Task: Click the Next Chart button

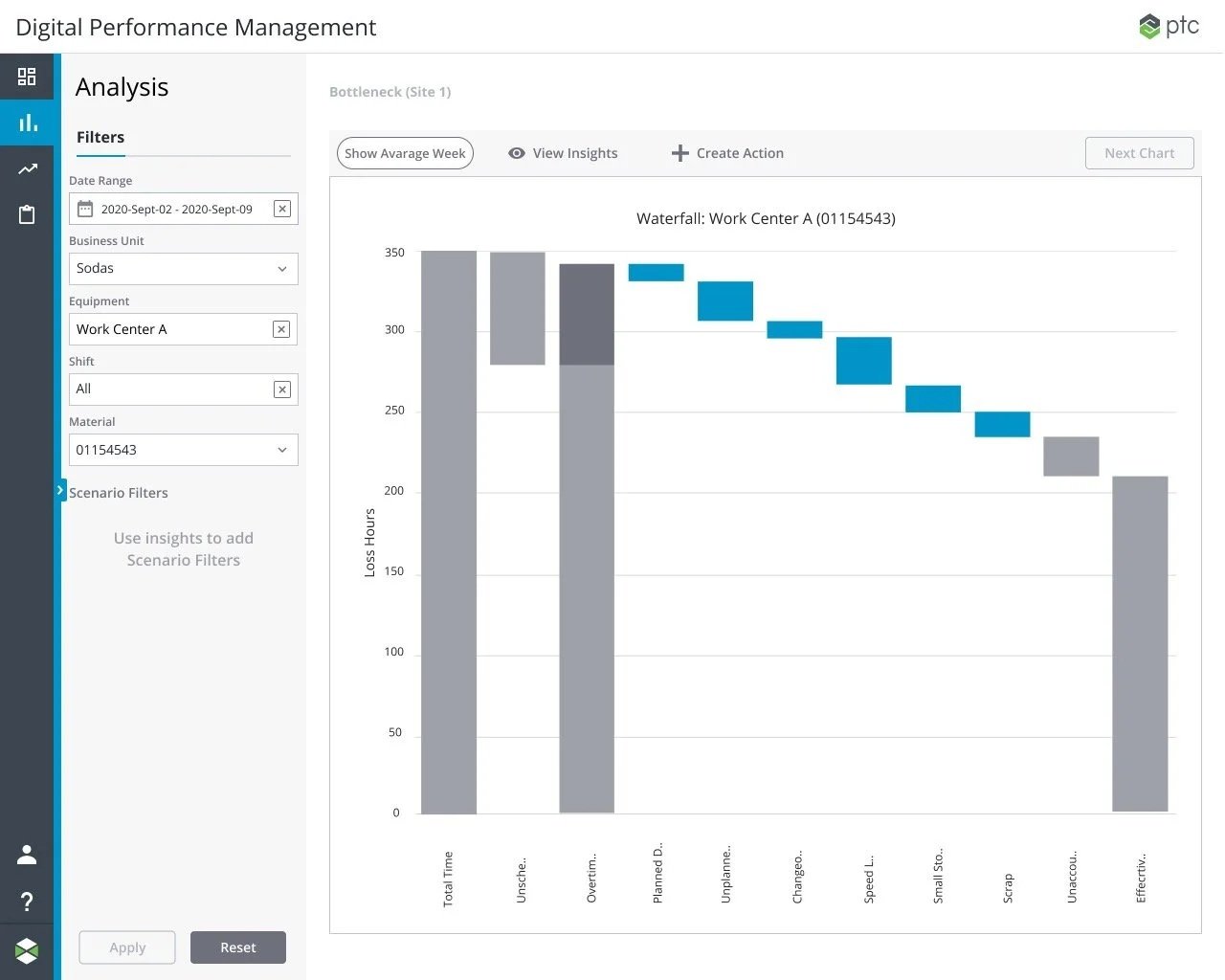Action: tap(1139, 153)
